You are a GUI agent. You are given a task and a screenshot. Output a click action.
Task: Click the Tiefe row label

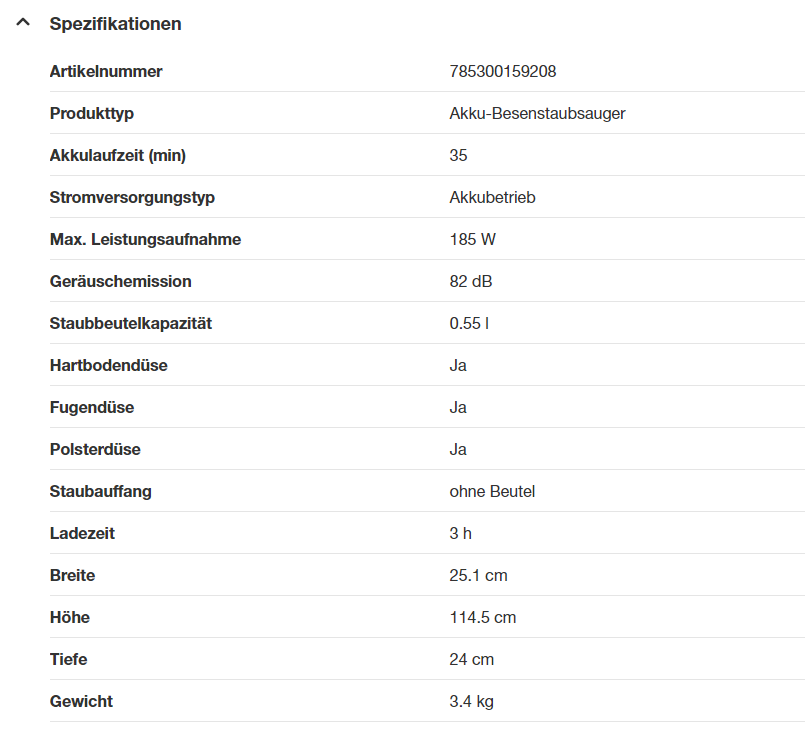click(70, 660)
